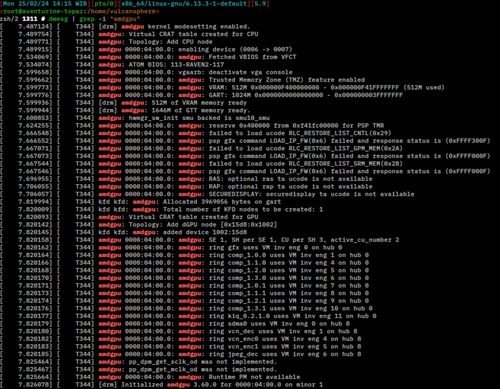
Task: Click 'hwmgr_sw_init smu backed is smu10_smu'
Action: [199, 118]
